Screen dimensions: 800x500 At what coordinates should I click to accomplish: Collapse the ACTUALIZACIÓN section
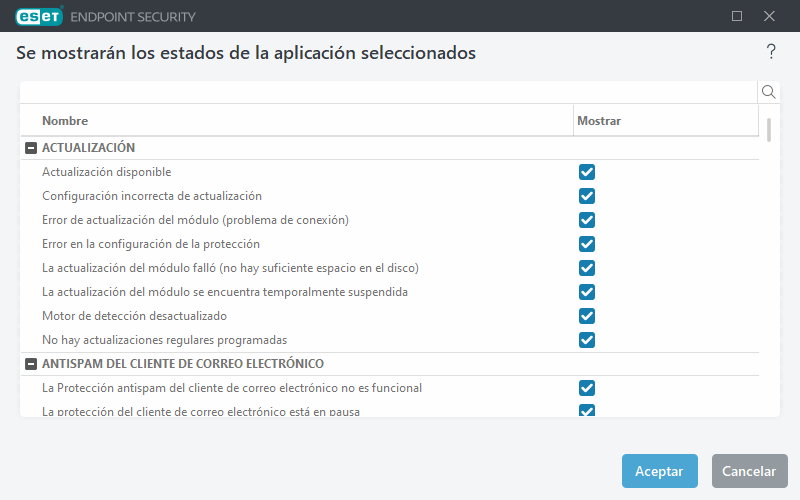click(x=31, y=148)
